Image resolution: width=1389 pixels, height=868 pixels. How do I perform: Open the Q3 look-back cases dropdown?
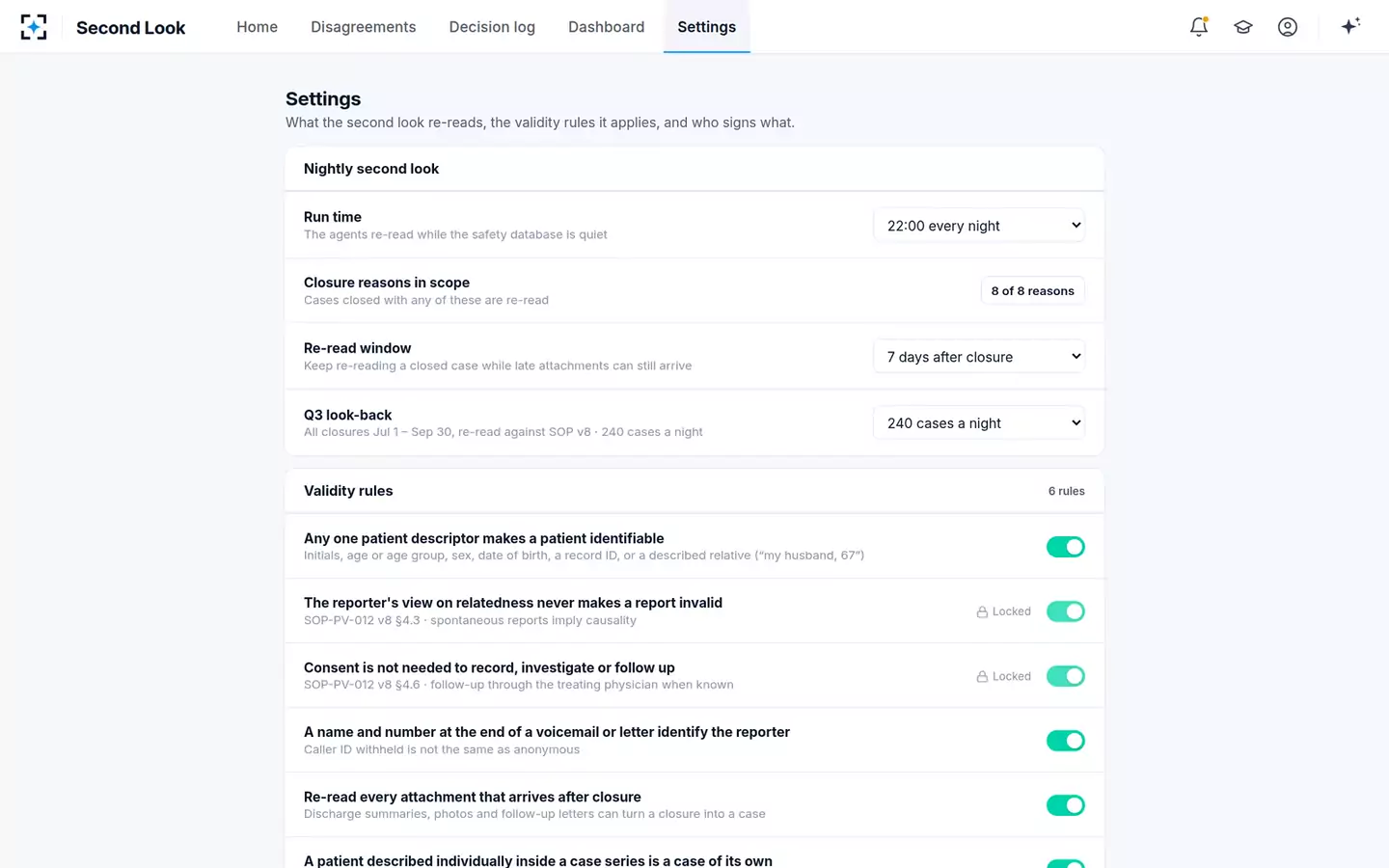coord(979,422)
